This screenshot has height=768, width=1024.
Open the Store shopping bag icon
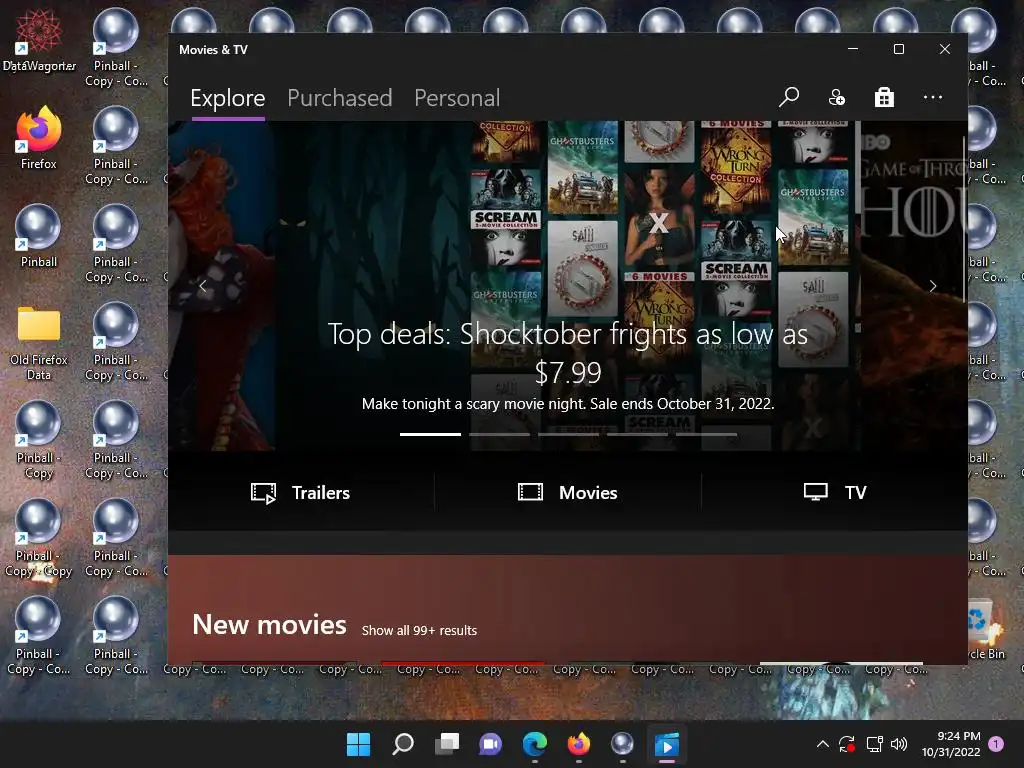[x=884, y=97]
